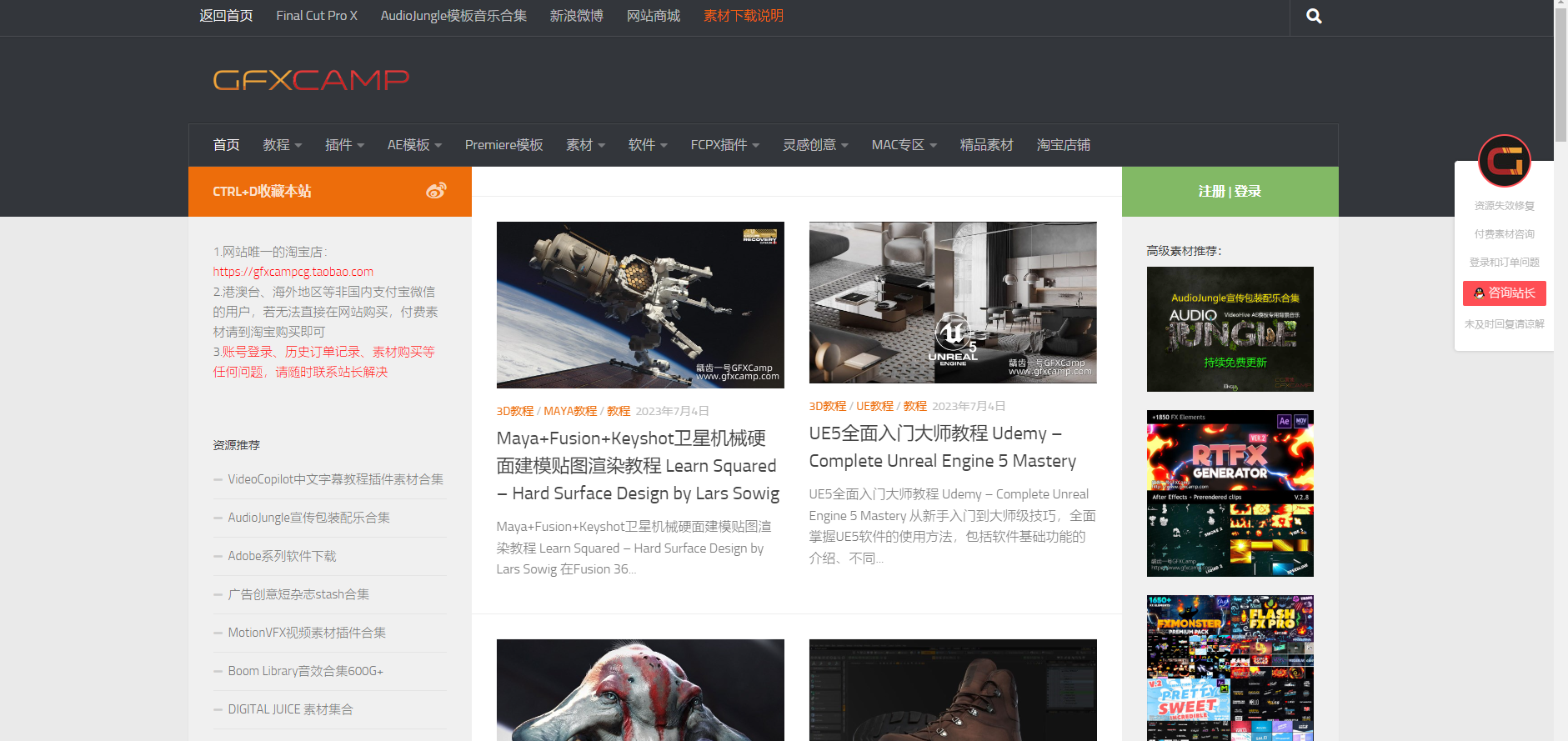Screen dimensions: 1568x741
Task: Open the AudioJungle promo banner image
Action: coord(1230,329)
